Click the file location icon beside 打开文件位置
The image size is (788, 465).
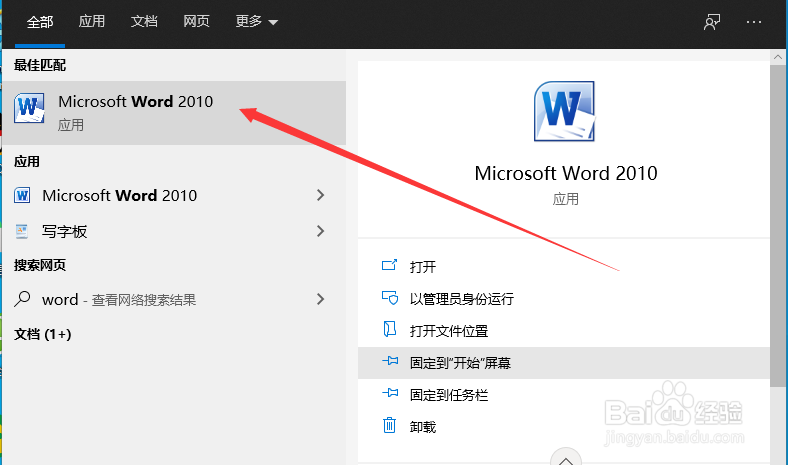pyautogui.click(x=390, y=329)
